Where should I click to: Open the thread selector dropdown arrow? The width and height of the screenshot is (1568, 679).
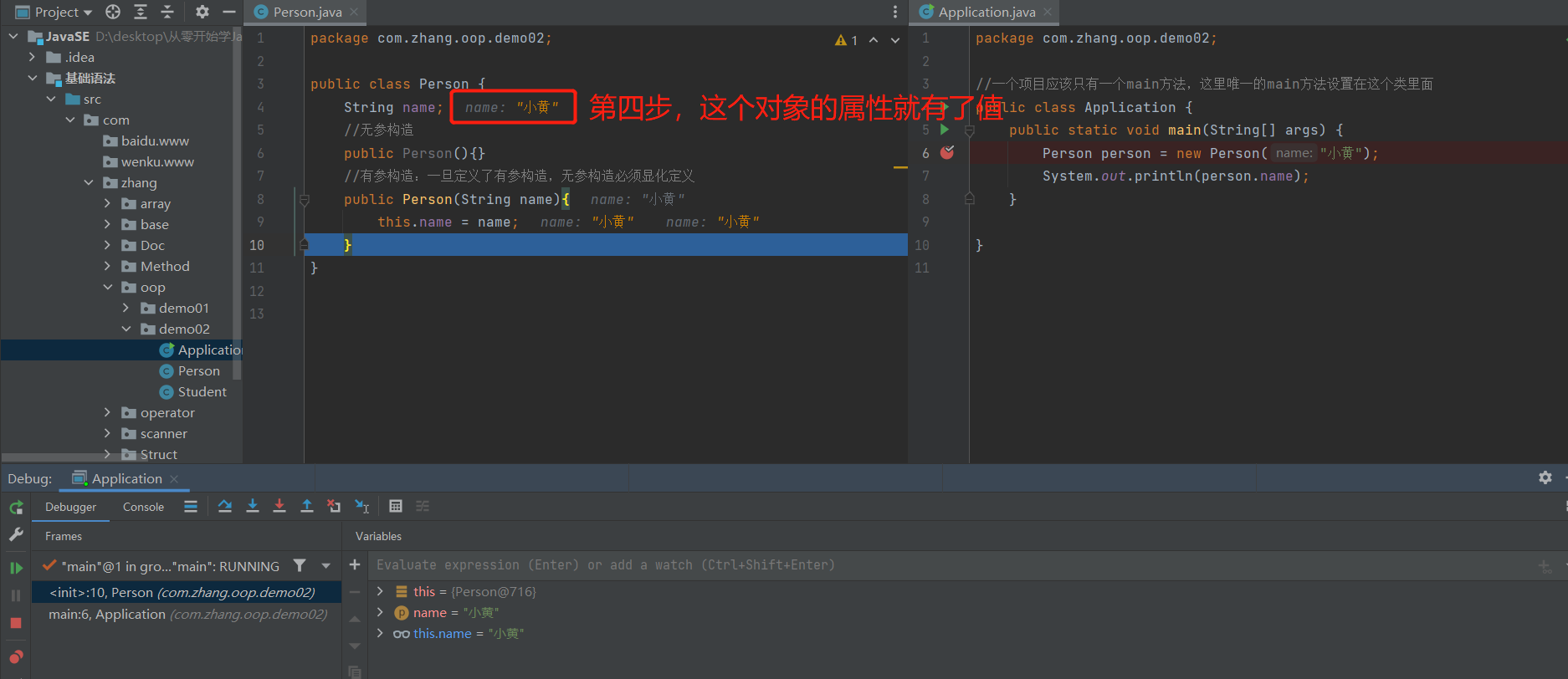326,566
